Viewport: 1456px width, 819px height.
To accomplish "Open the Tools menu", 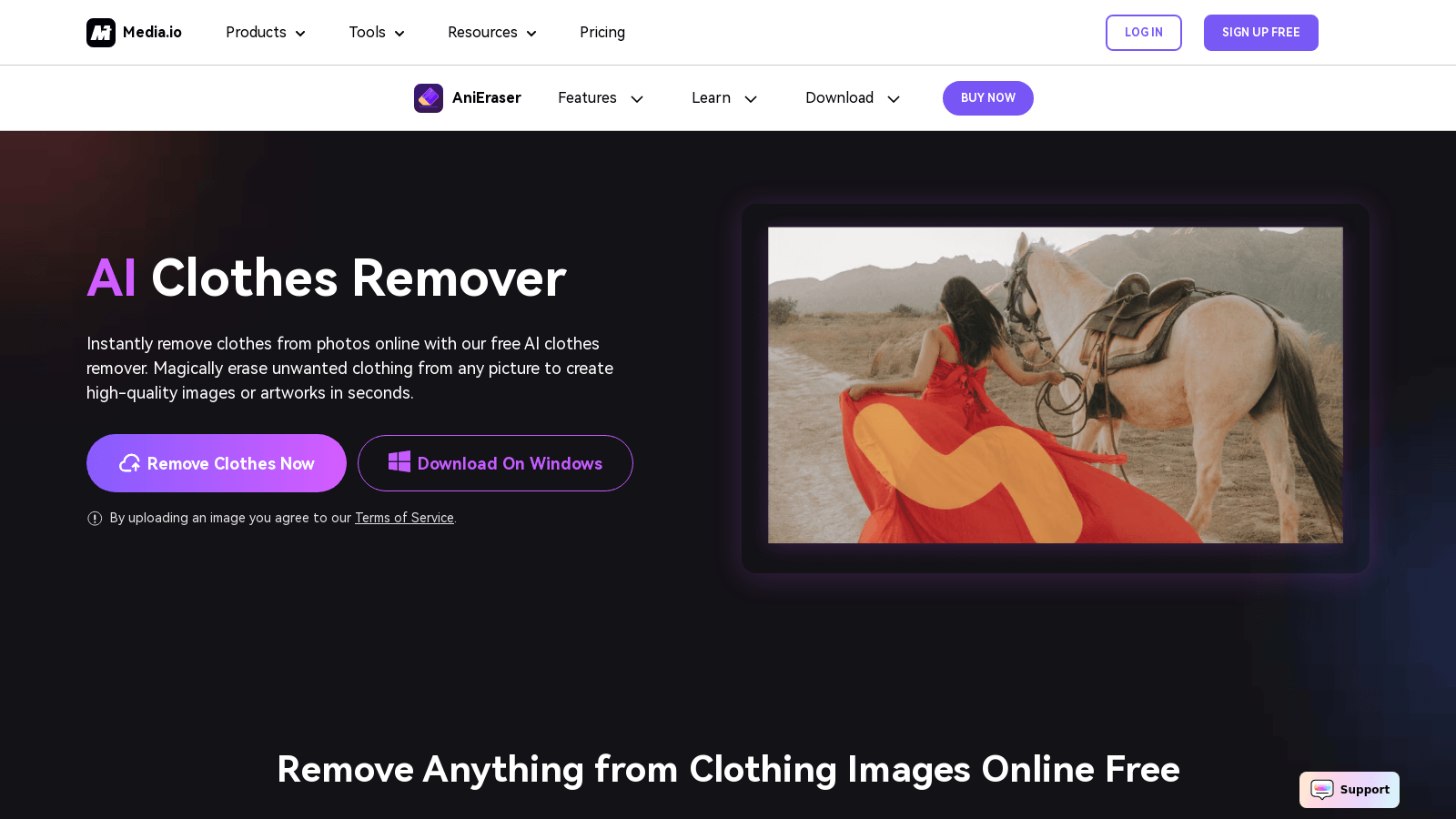I will pos(377,33).
